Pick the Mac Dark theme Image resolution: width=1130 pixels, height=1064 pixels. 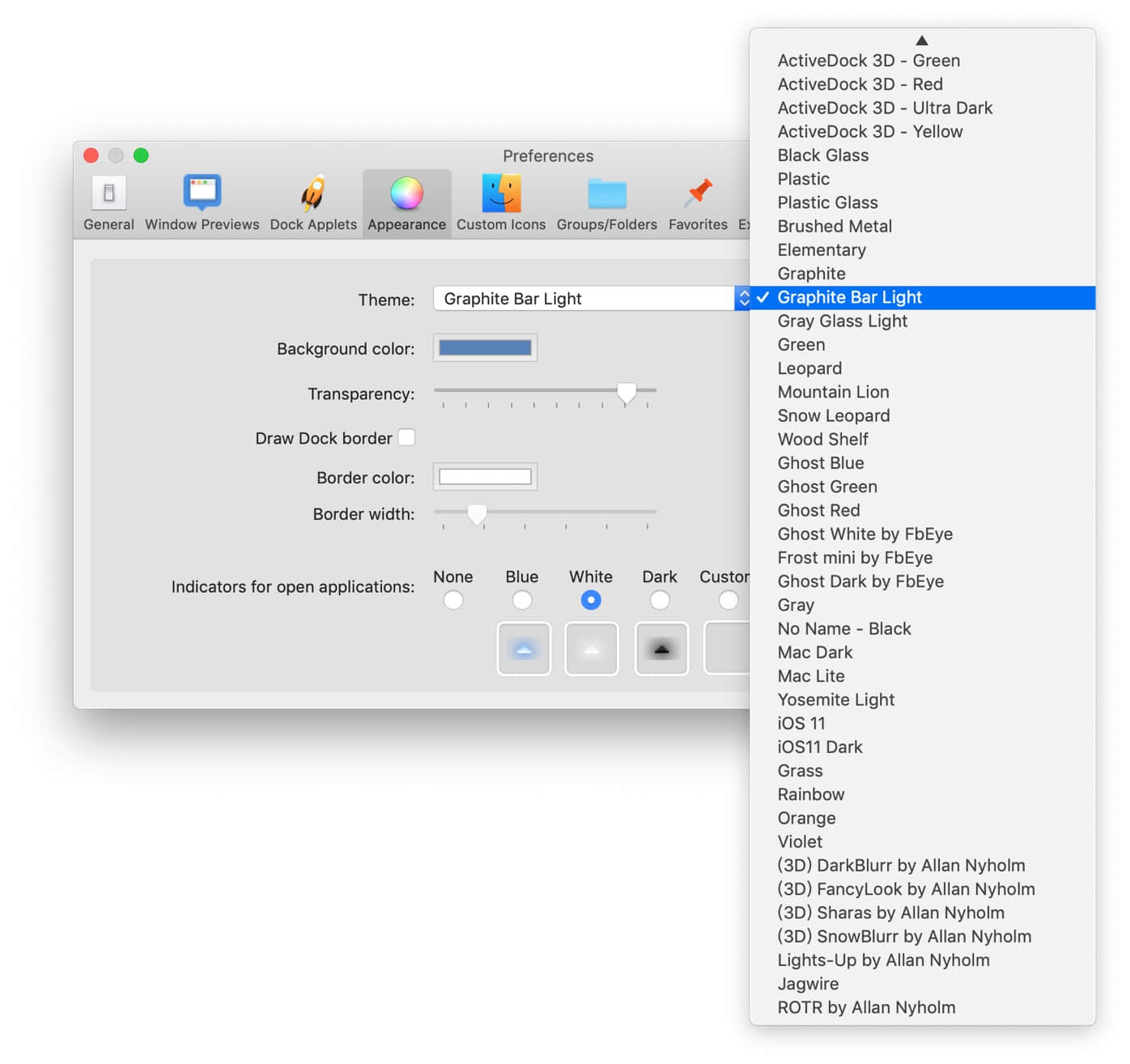click(x=923, y=653)
